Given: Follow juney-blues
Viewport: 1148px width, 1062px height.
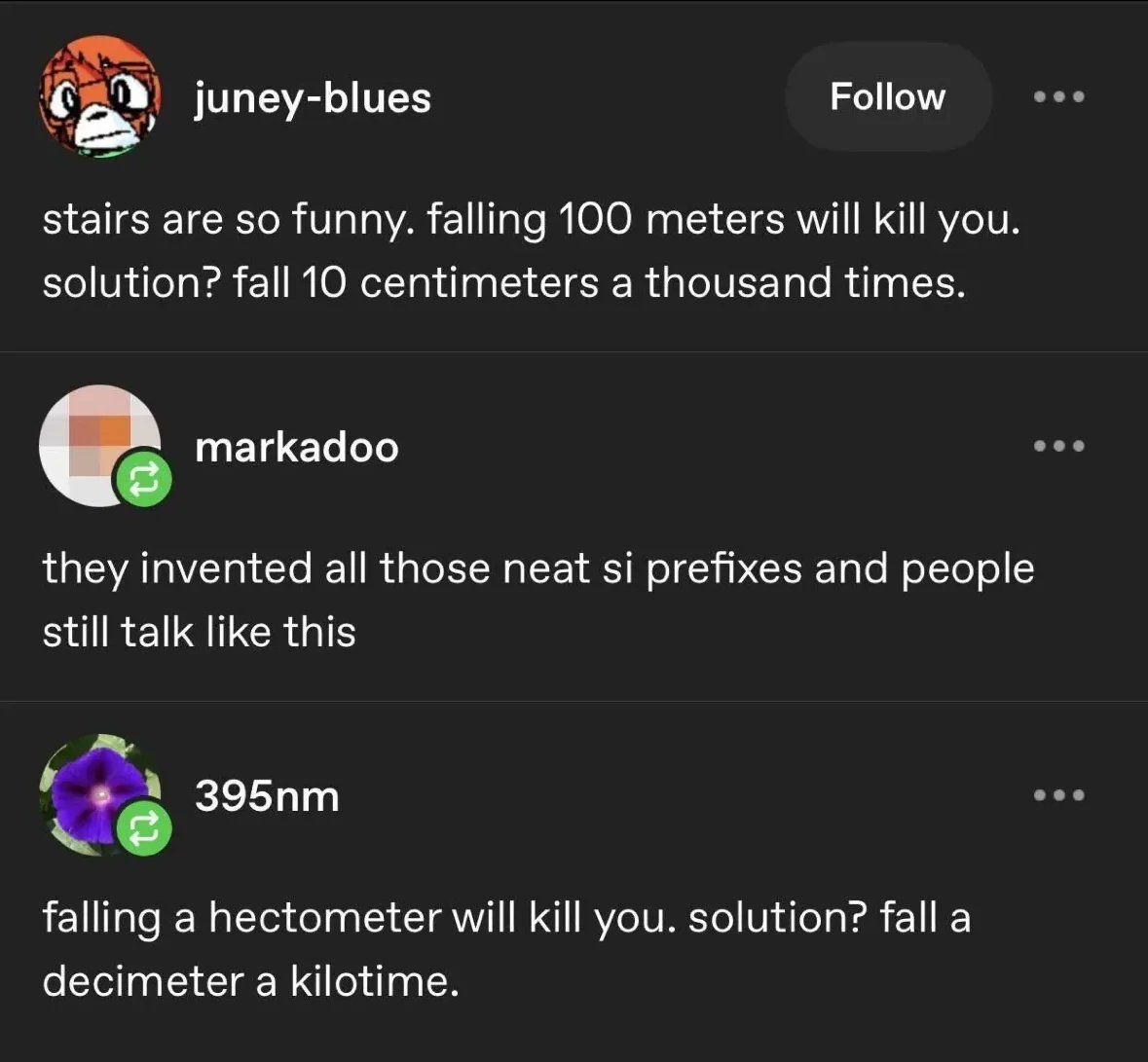Looking at the screenshot, I should click(x=887, y=97).
